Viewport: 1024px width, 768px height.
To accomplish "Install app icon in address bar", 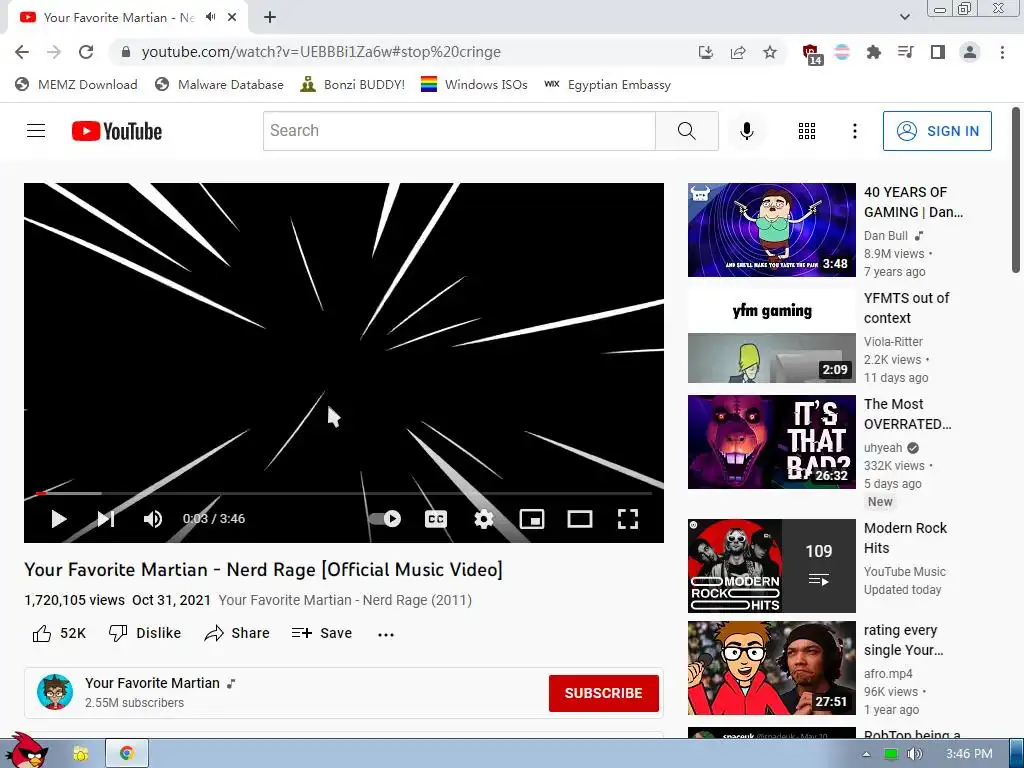I will [x=705, y=52].
